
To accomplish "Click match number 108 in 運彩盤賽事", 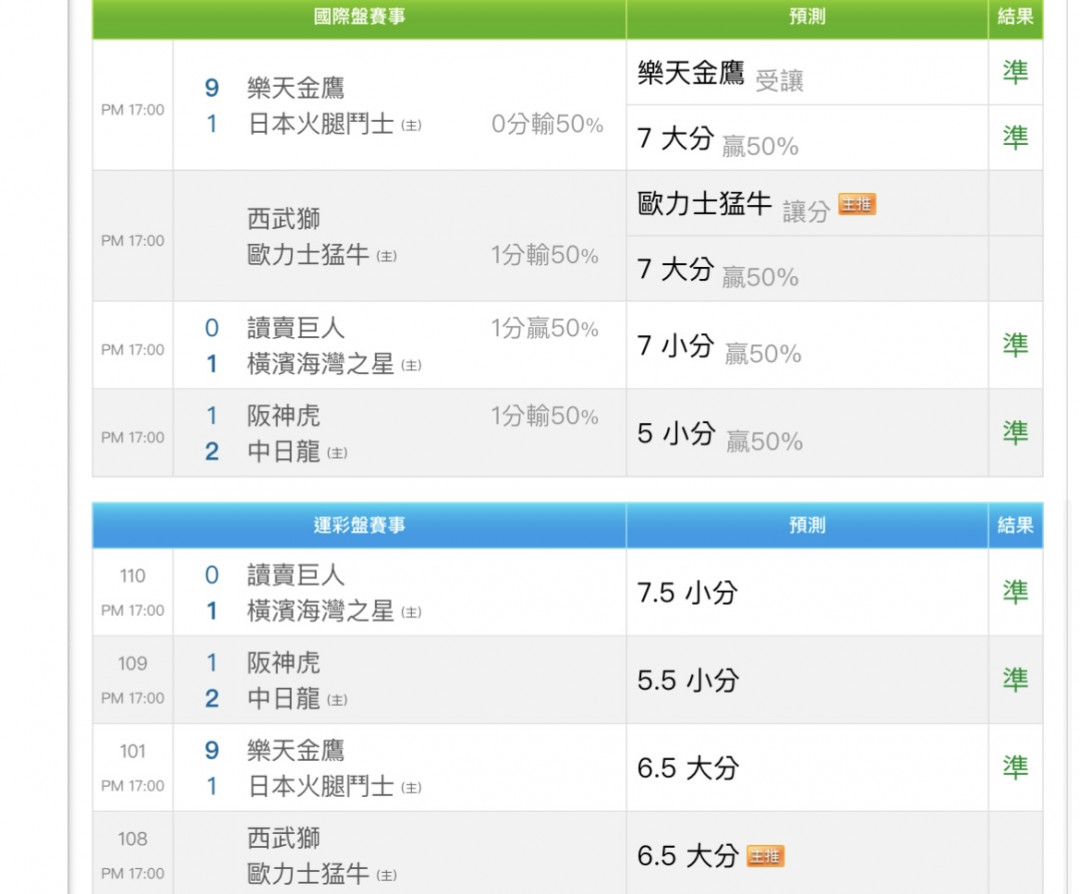I will click(x=132, y=839).
